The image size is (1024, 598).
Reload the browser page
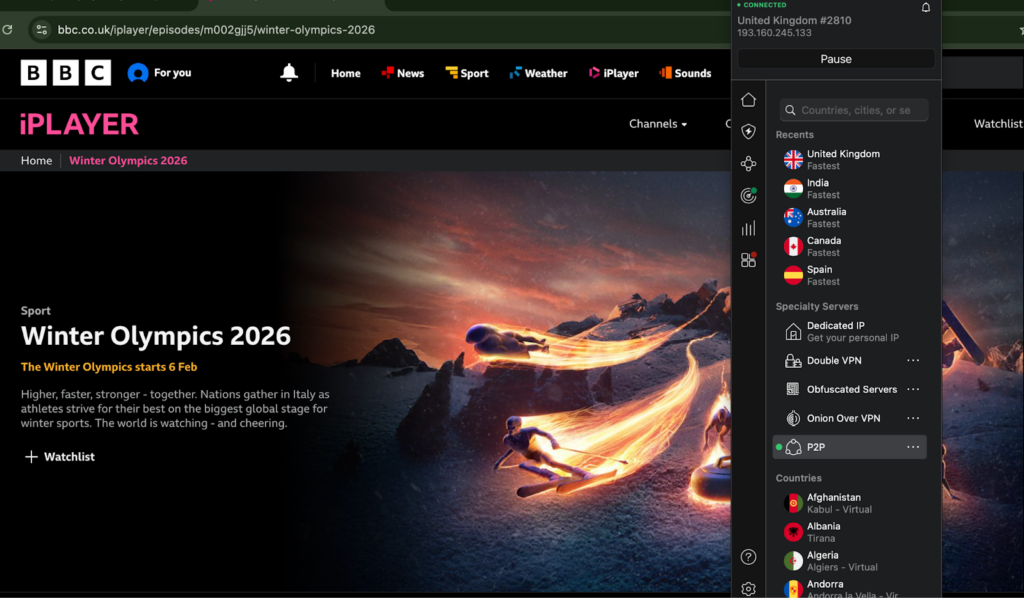[x=7, y=29]
